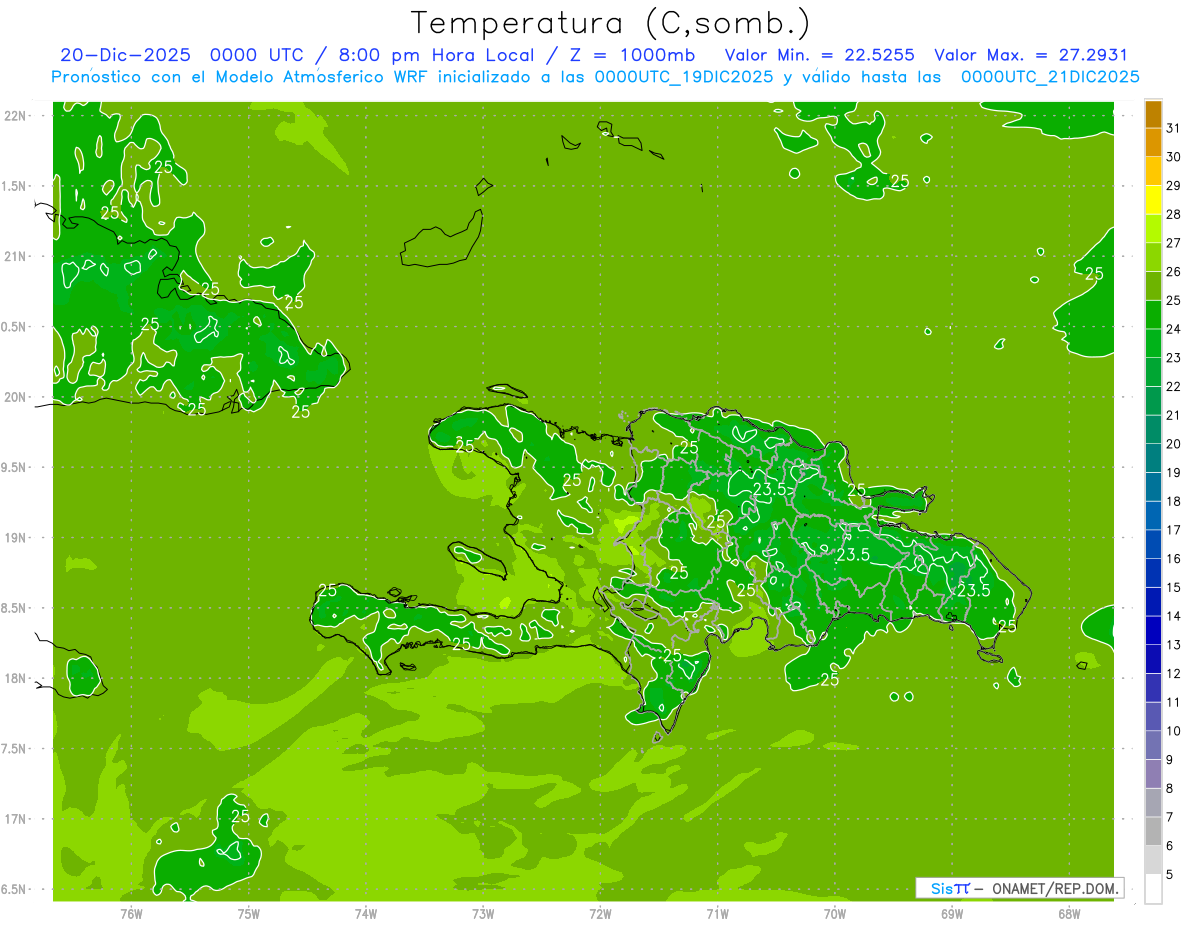The height and width of the screenshot is (927, 1200).
Task: Click longitude label '76W'
Action: pyautogui.click(x=131, y=914)
